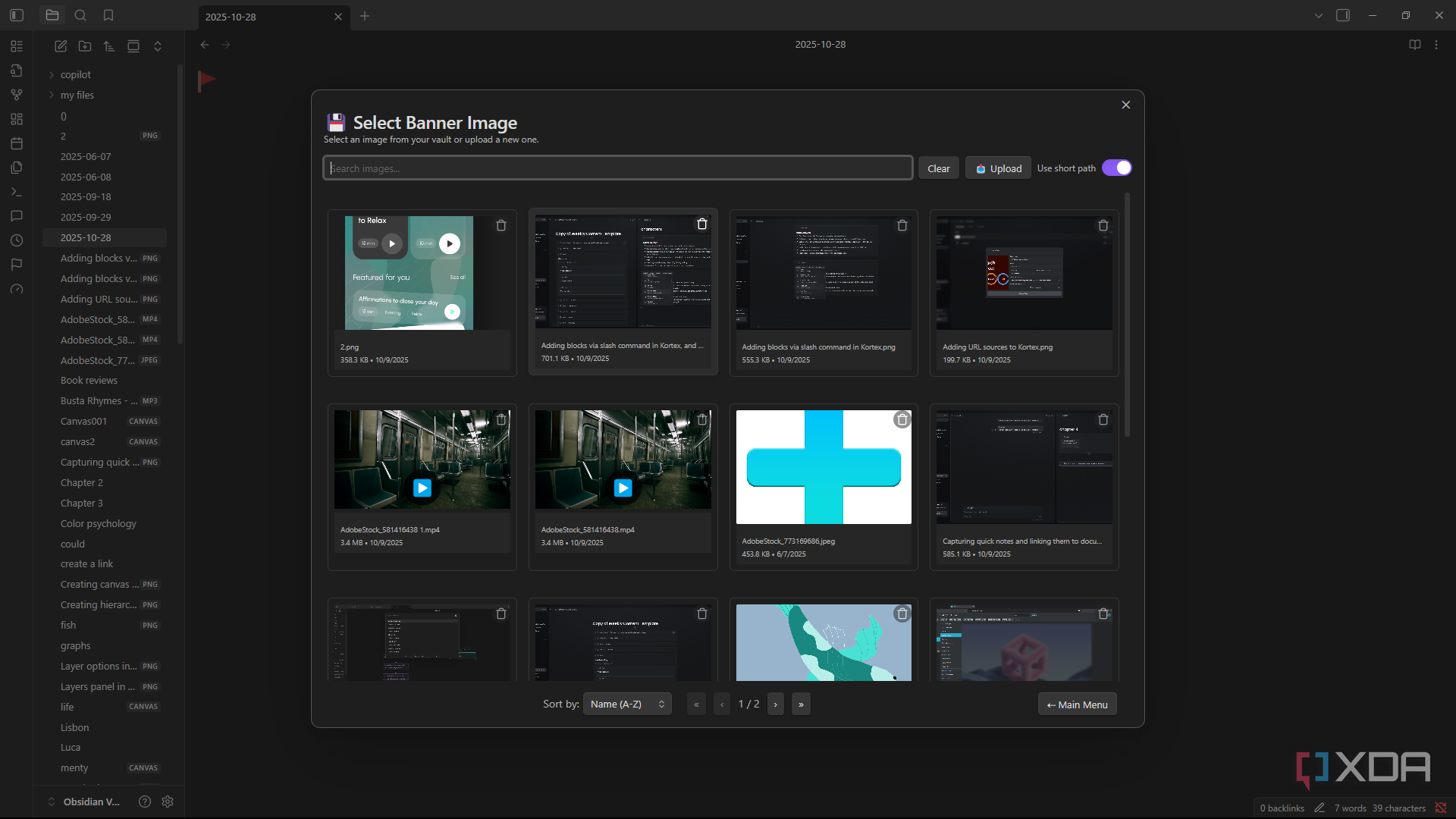The height and width of the screenshot is (819, 1456).
Task: Toggle the right sidebar icon
Action: coord(1343,15)
